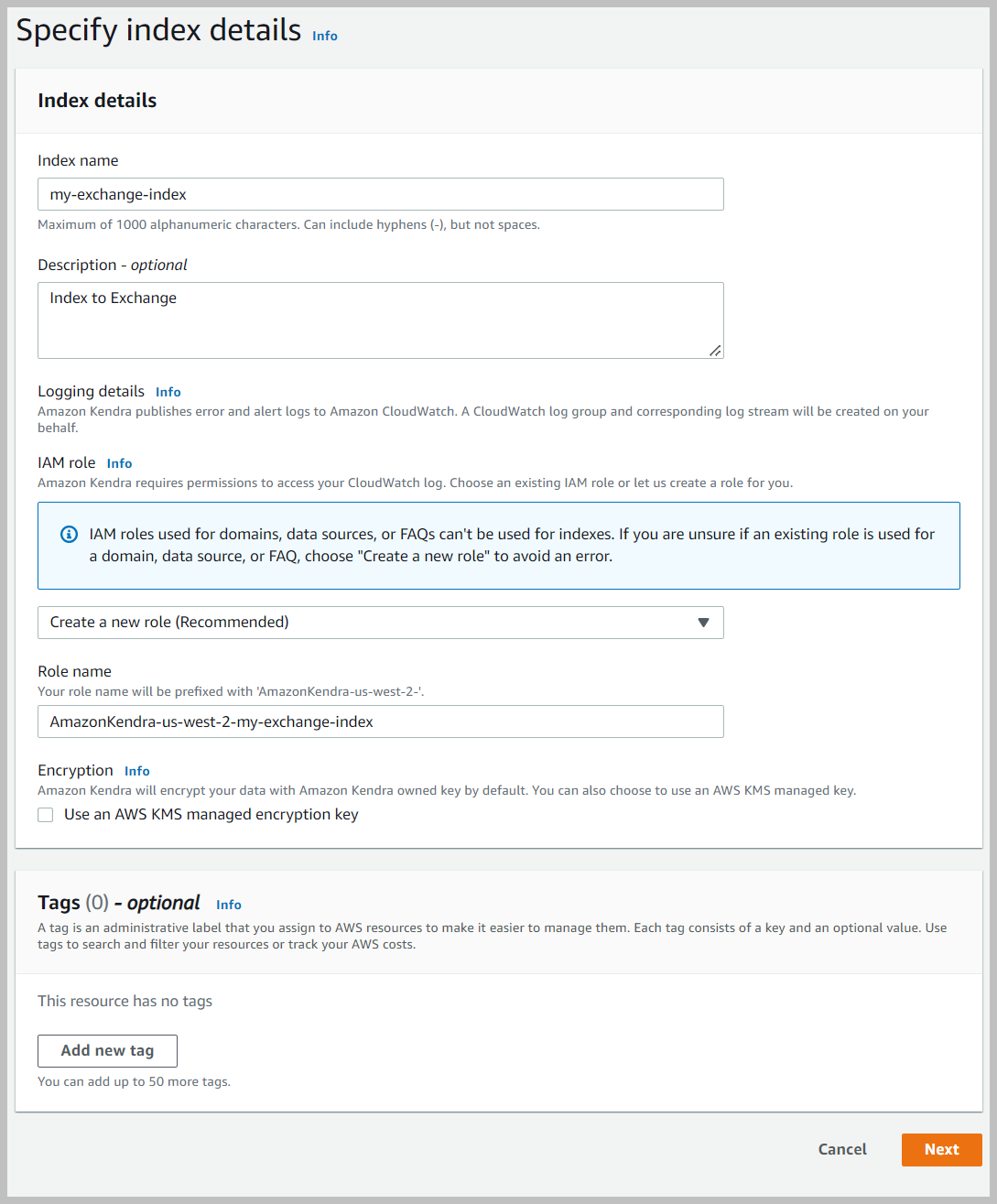Click the 'Use an AWS KMS managed encryption key' label
997x1204 pixels.
(x=211, y=815)
